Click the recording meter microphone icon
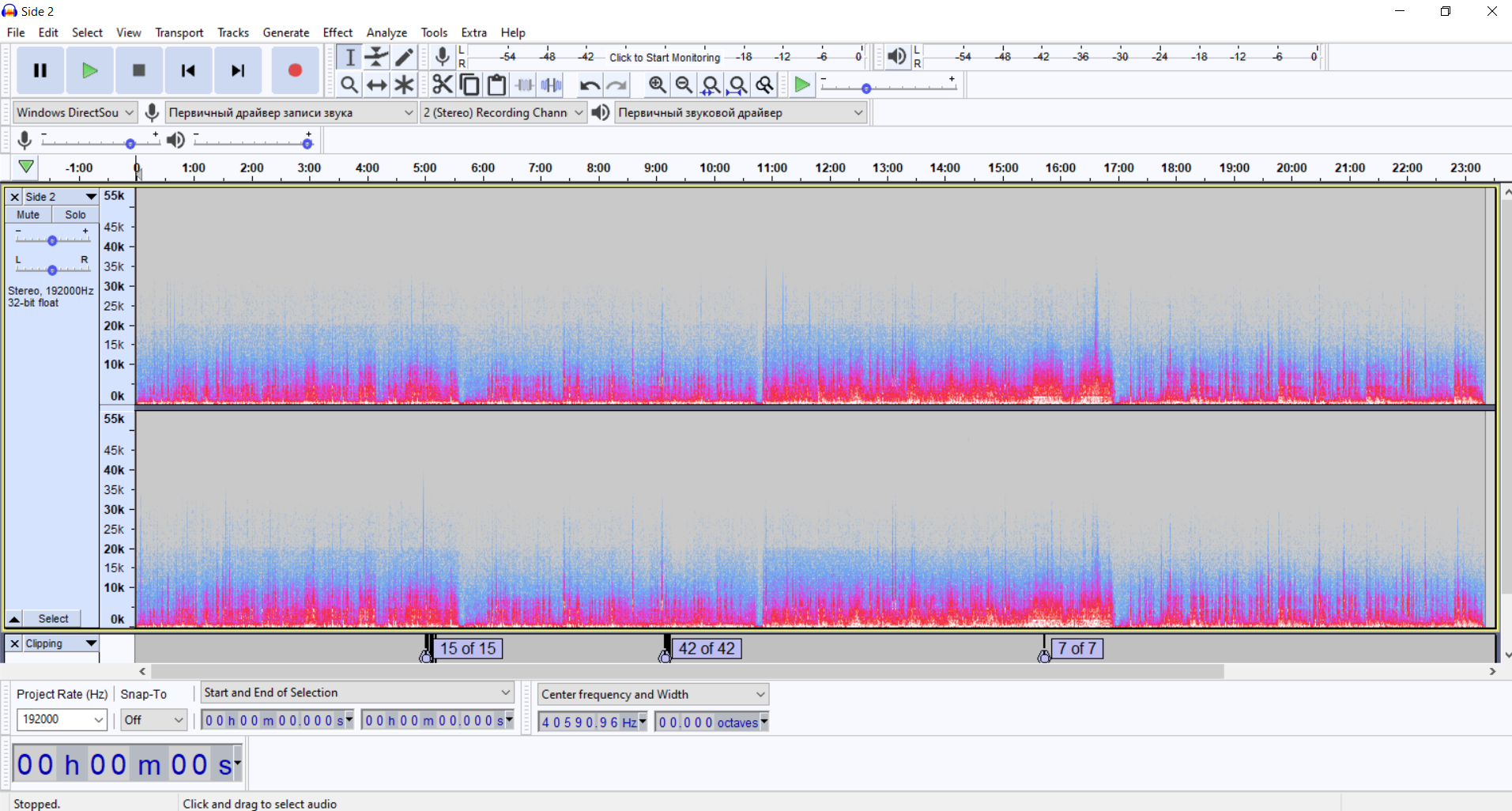The height and width of the screenshot is (811, 1512). (x=443, y=56)
